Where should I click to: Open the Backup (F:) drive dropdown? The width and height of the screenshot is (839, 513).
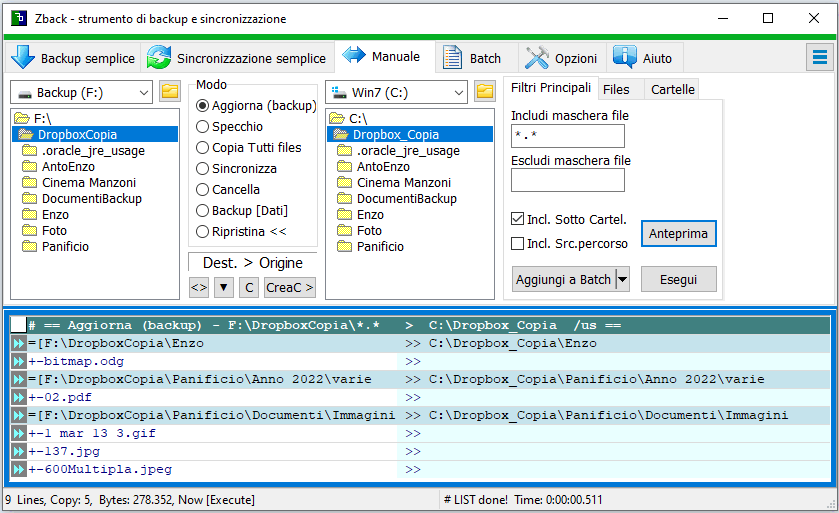(81, 93)
